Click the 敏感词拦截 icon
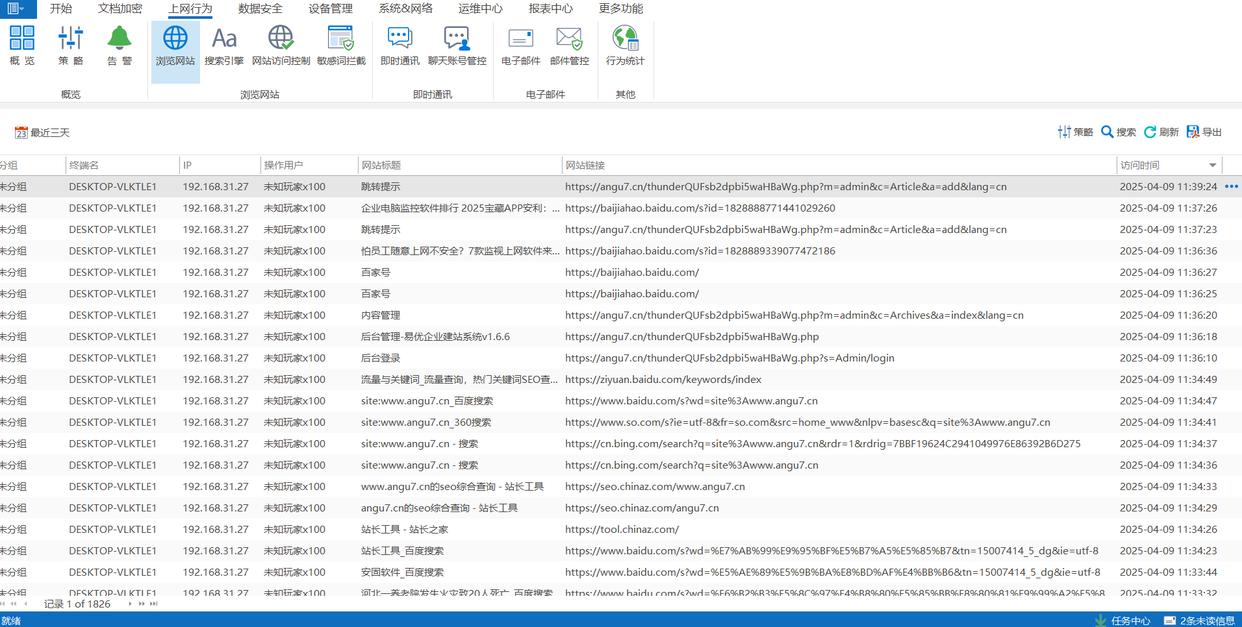 pyautogui.click(x=341, y=46)
